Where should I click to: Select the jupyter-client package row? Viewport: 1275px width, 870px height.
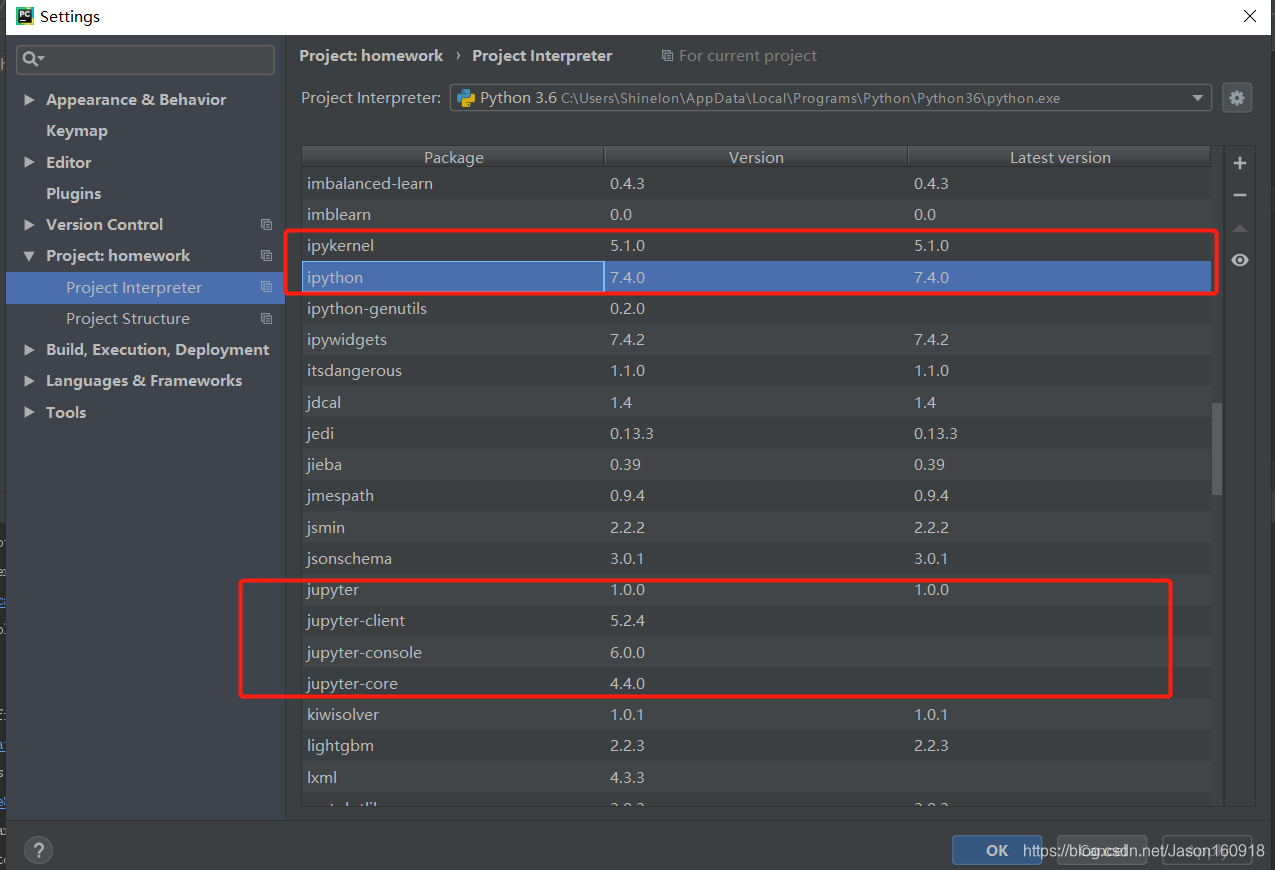[x=756, y=621]
